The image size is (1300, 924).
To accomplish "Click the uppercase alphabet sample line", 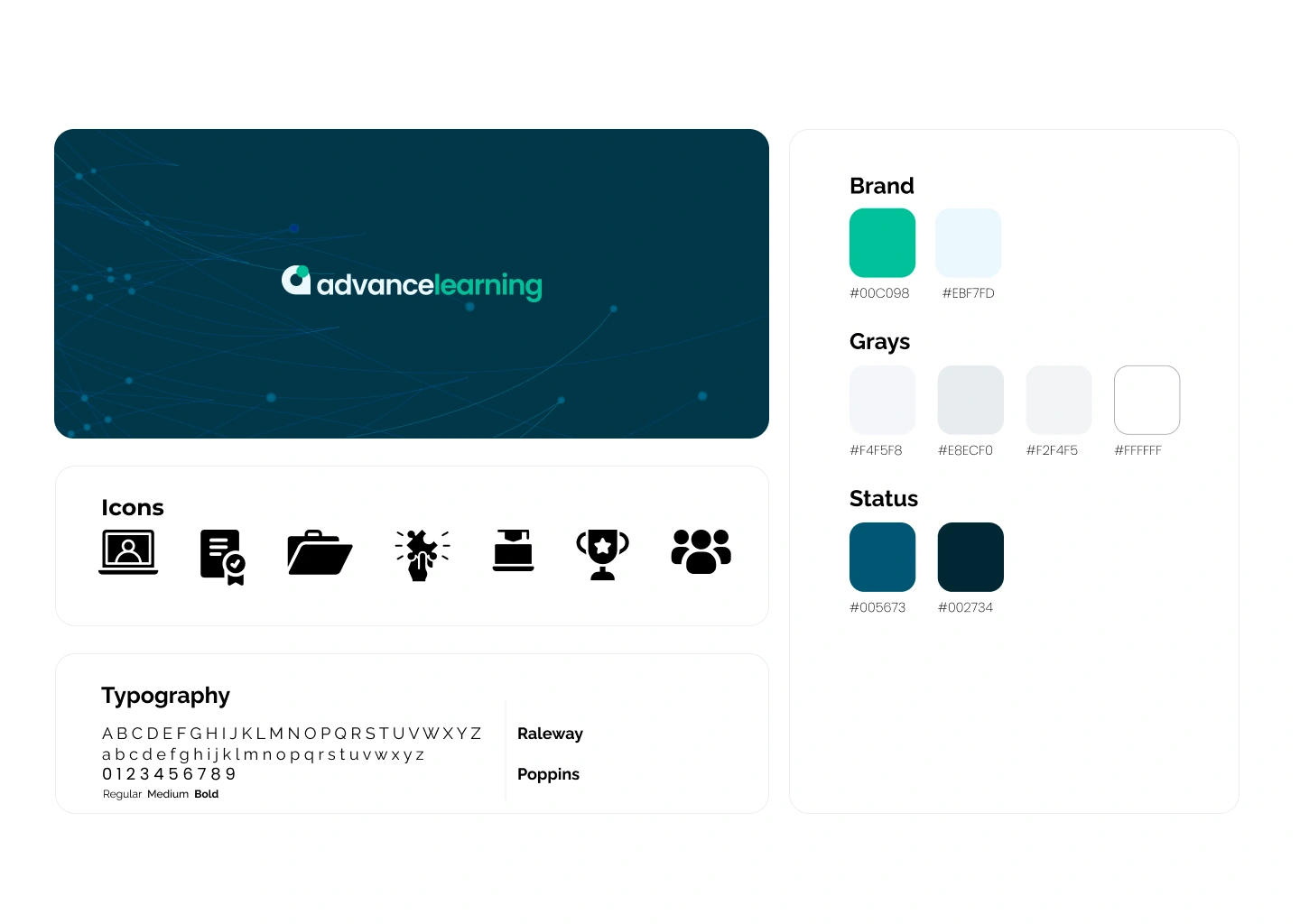I will [x=292, y=734].
